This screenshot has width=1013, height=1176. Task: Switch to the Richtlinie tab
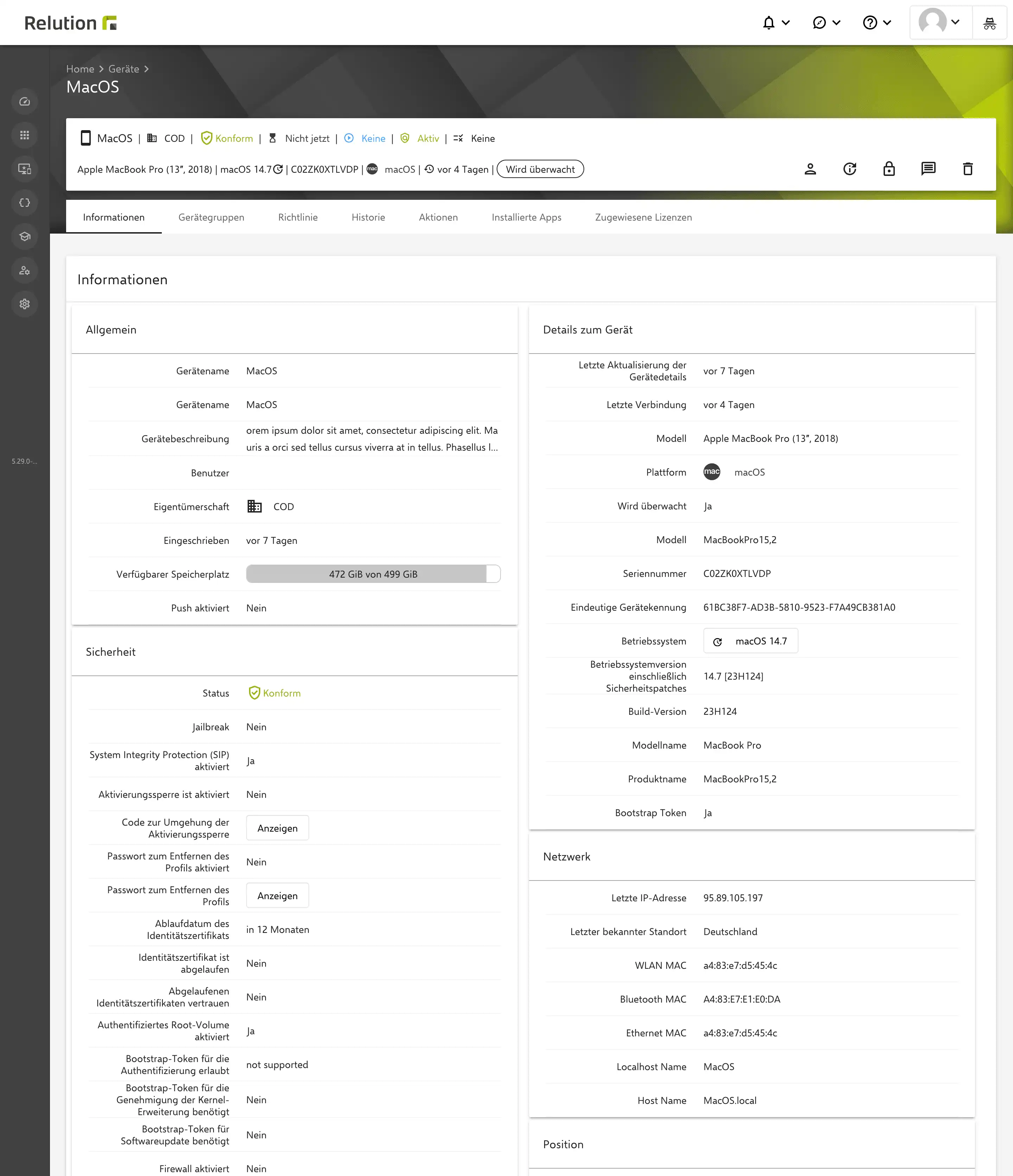pos(298,217)
